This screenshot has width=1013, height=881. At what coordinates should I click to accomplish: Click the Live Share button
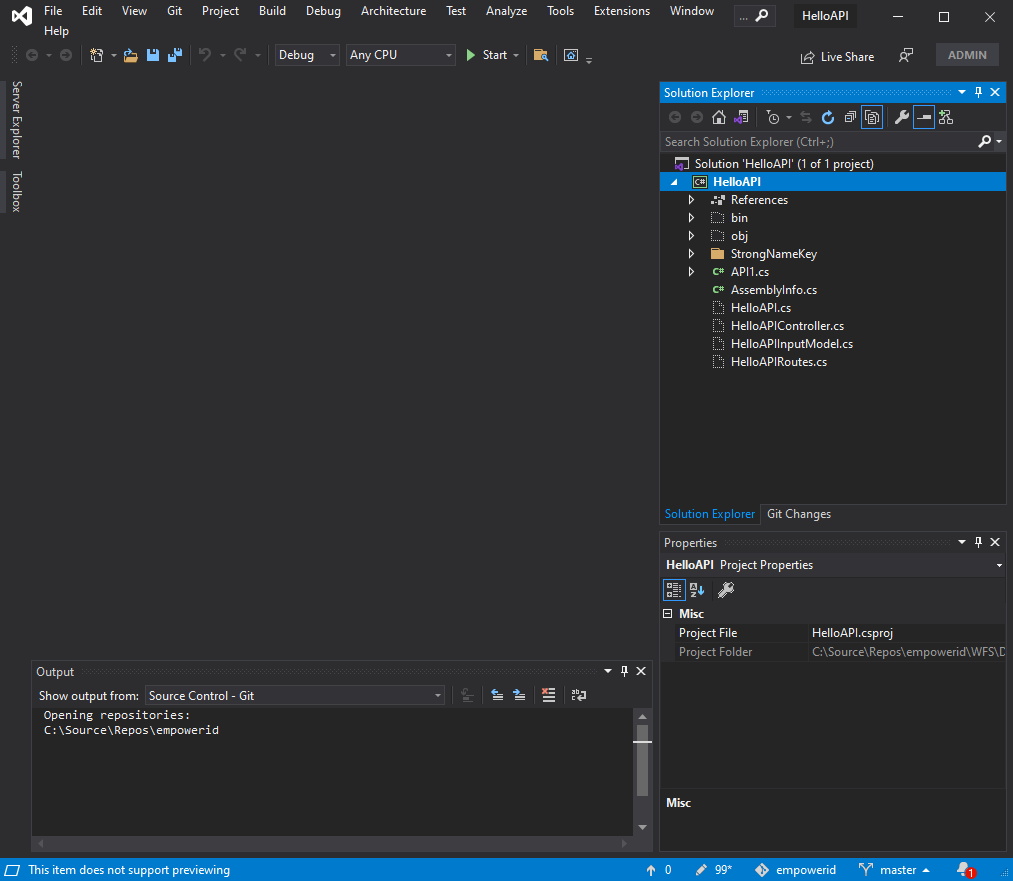(x=837, y=57)
